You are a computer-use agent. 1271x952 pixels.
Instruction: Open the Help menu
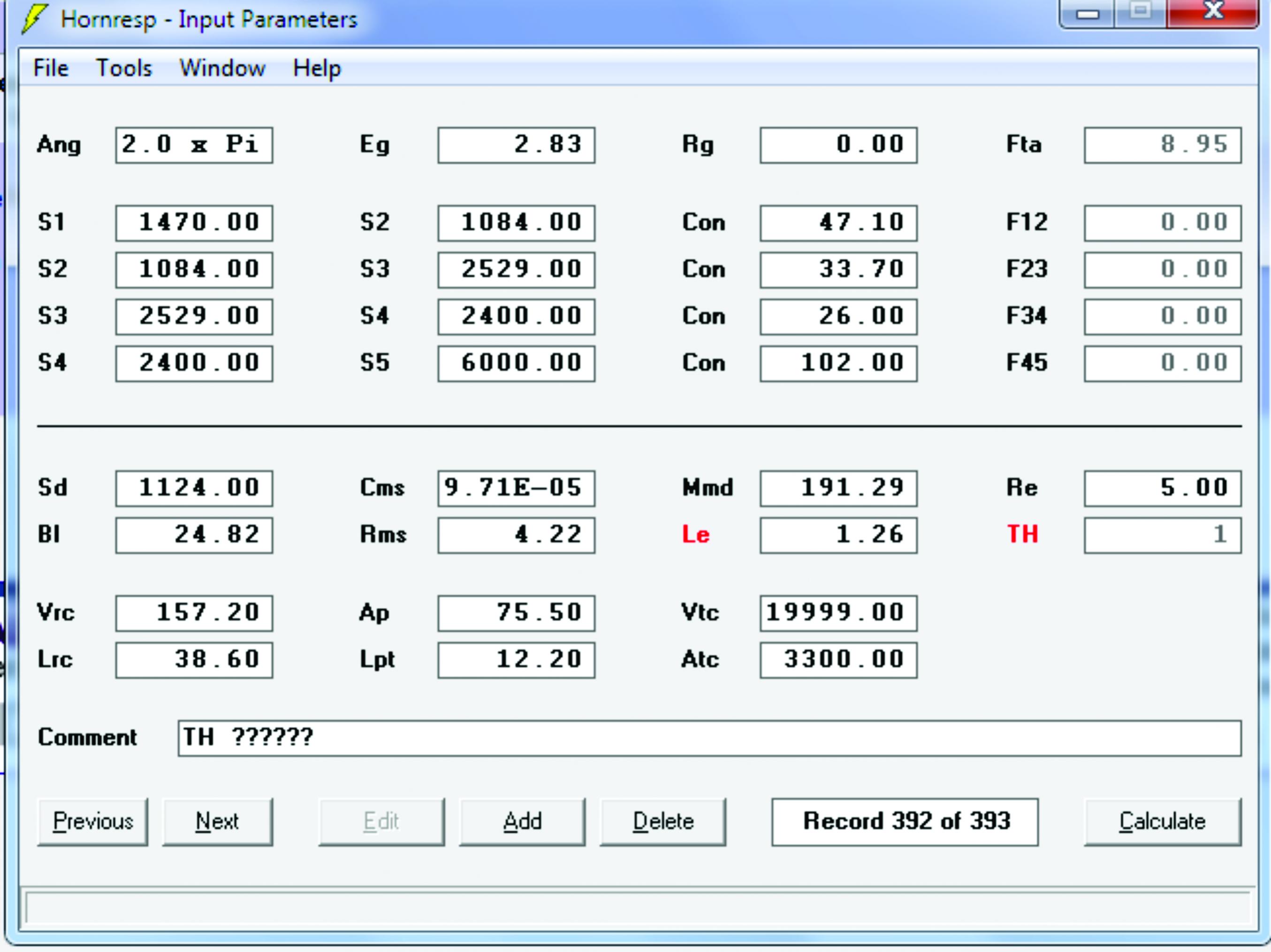tap(317, 68)
